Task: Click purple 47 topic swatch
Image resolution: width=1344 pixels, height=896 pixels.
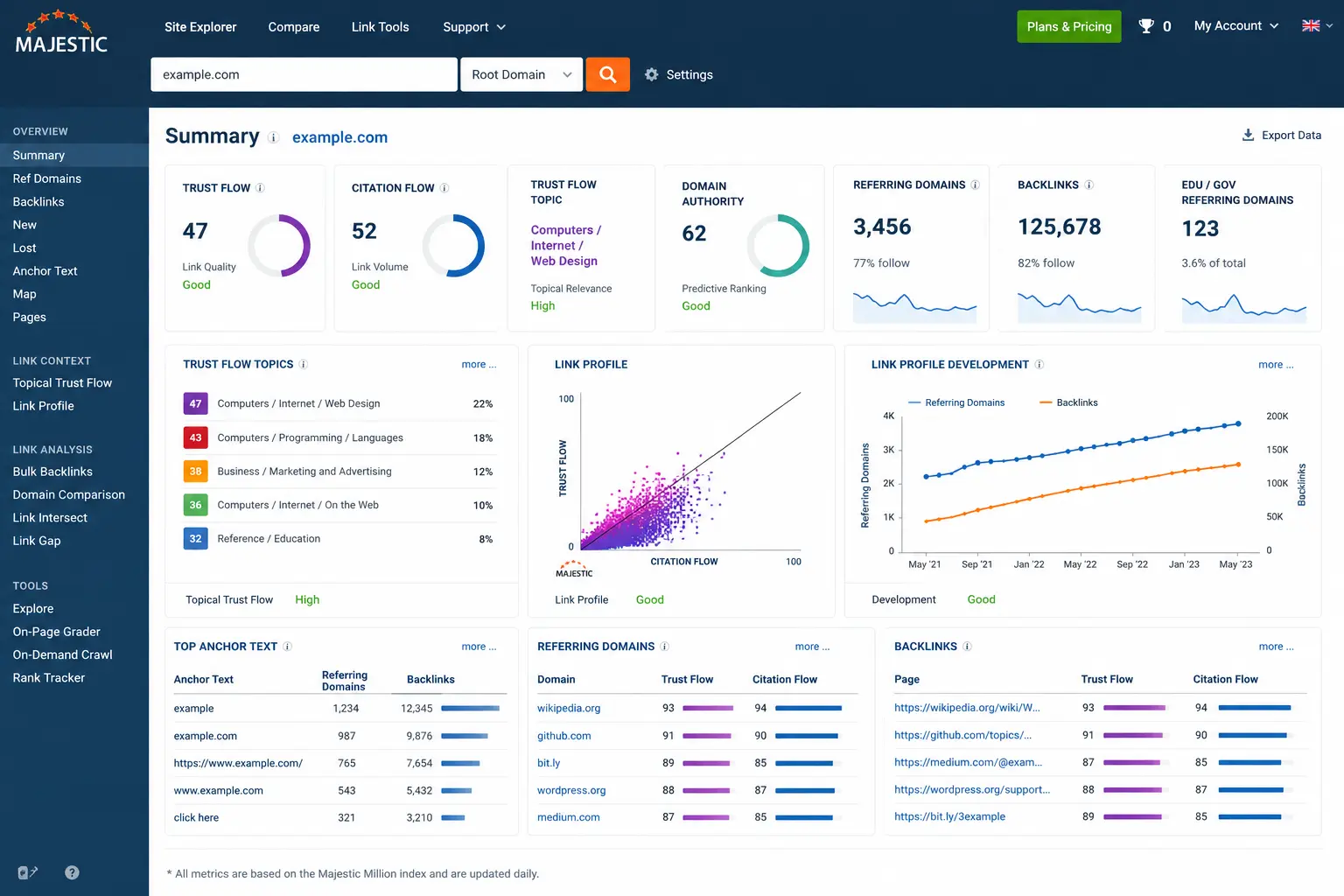Action: (x=195, y=403)
